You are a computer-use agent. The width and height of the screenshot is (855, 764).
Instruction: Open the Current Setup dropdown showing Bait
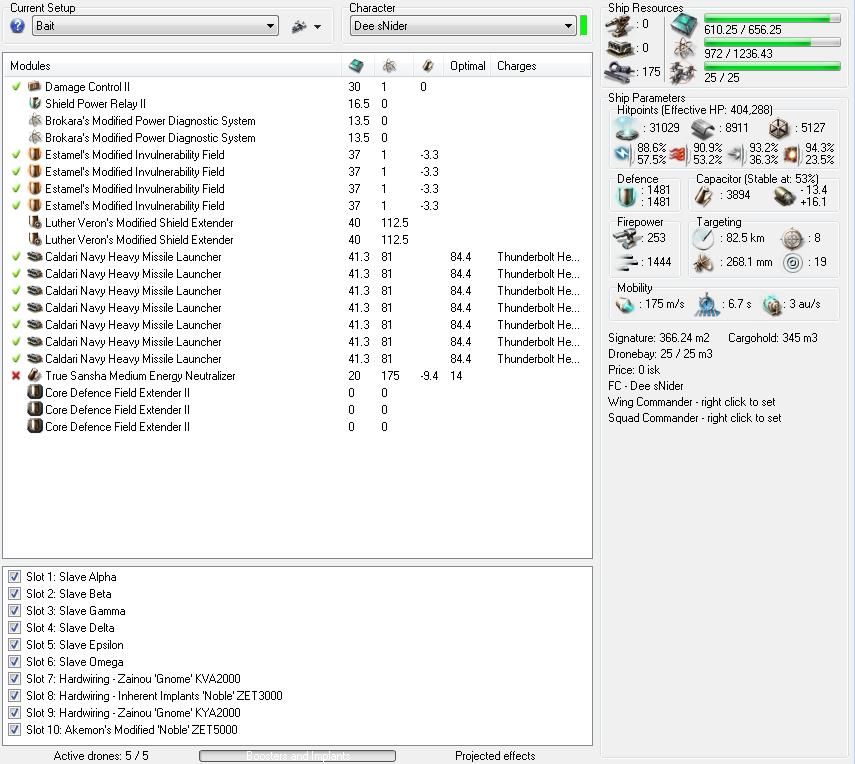155,26
